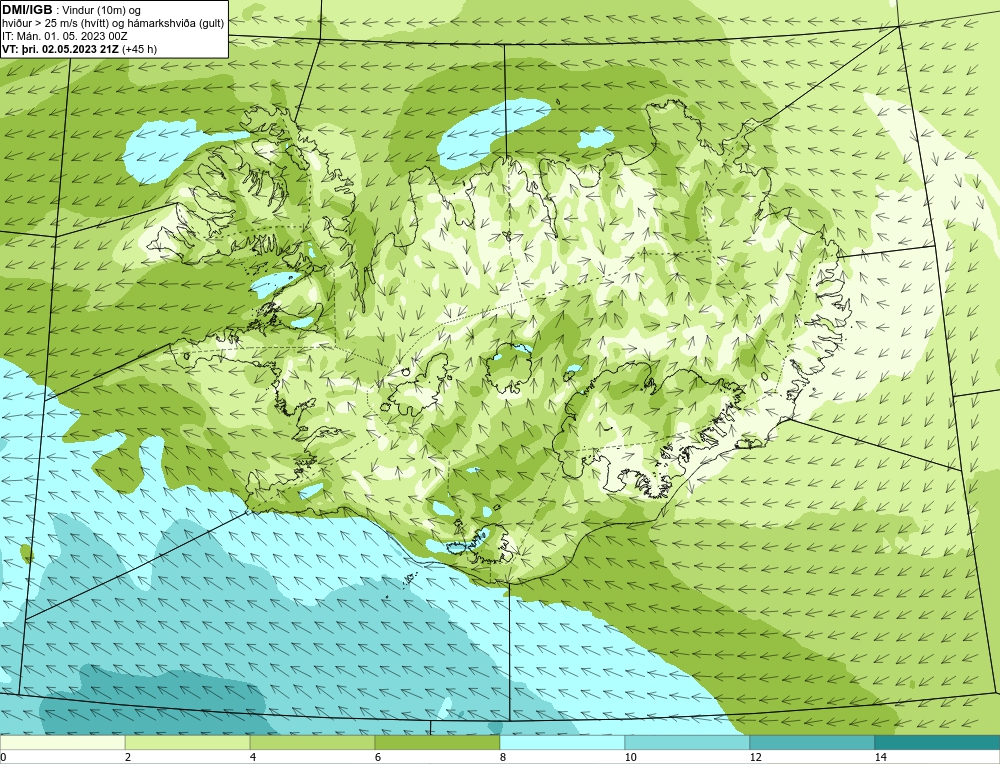Click the scale label 14
Viewport: 1000px width, 764px height.
pyautogui.click(x=880, y=757)
